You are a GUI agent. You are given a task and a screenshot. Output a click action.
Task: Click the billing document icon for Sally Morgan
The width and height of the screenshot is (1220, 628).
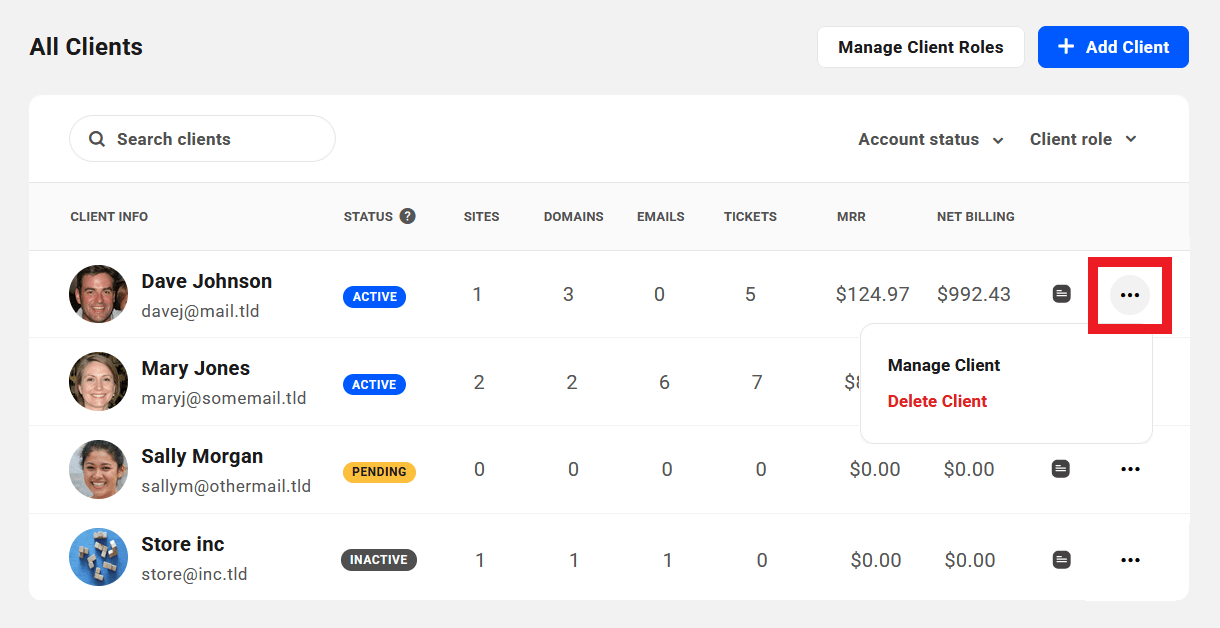[x=1062, y=468]
